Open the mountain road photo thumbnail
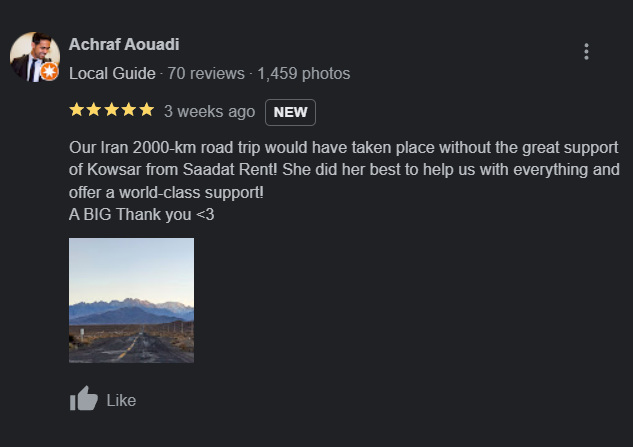633x447 pixels. [x=131, y=300]
